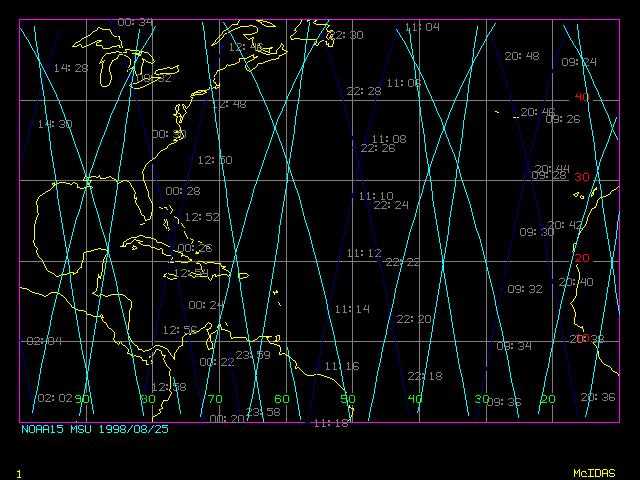This screenshot has height=480, width=640.
Task: Click the 23:59 time label
Action: click(253, 355)
